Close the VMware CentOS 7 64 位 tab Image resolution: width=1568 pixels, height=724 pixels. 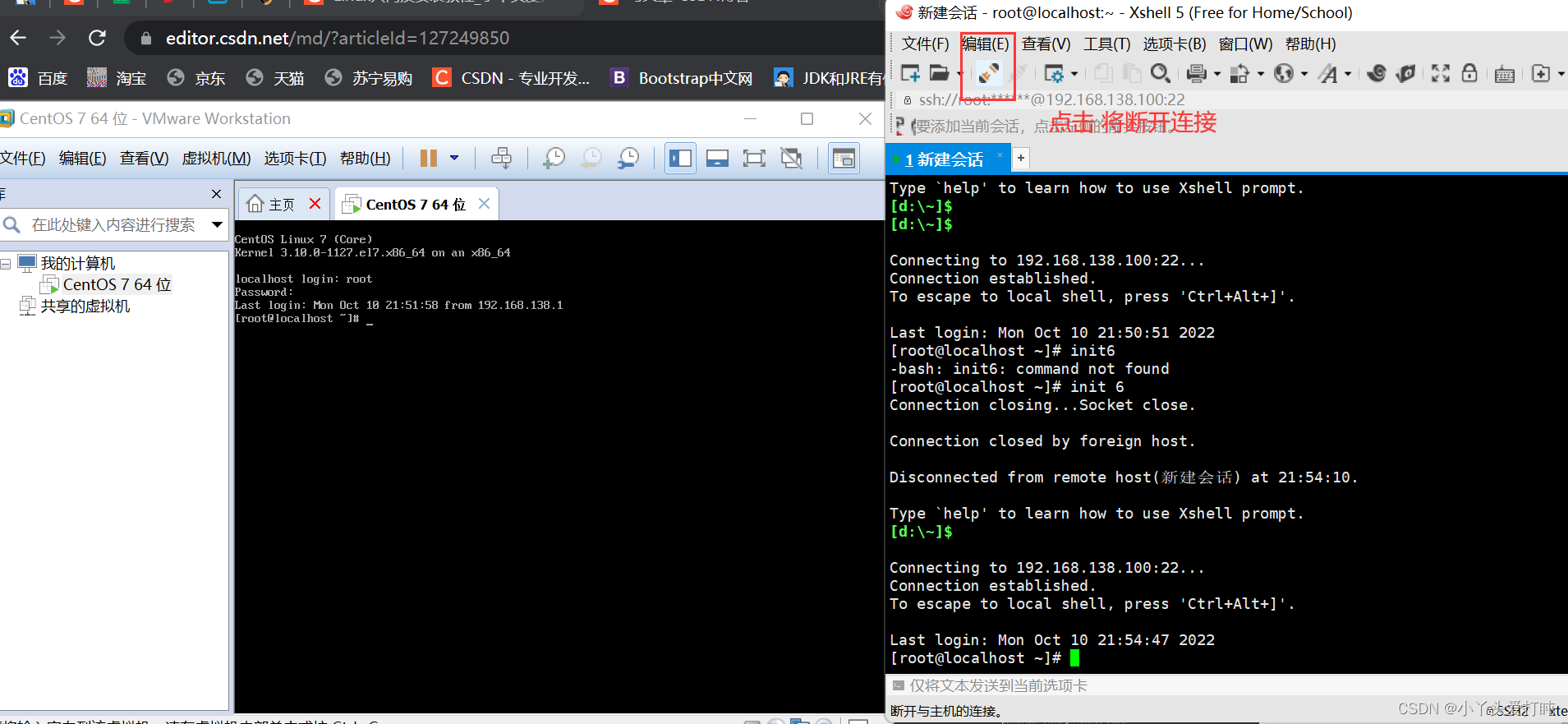(x=485, y=203)
